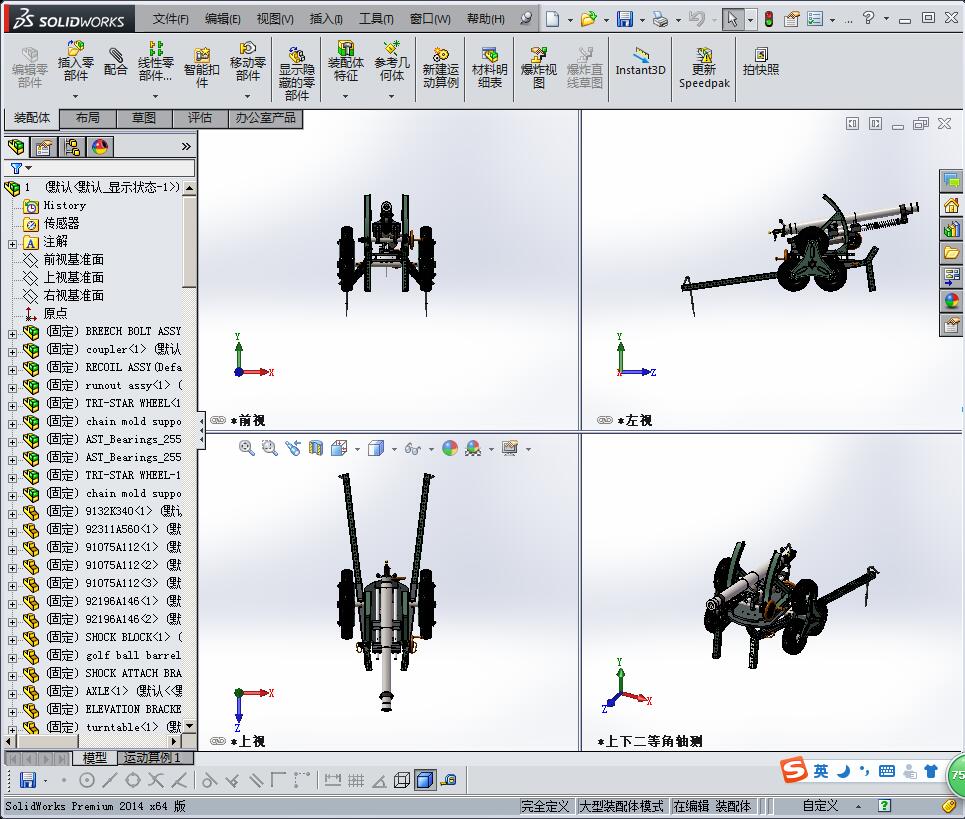Image resolution: width=965 pixels, height=819 pixels.
Task: Open the 视图(V) menu
Action: (x=275, y=19)
